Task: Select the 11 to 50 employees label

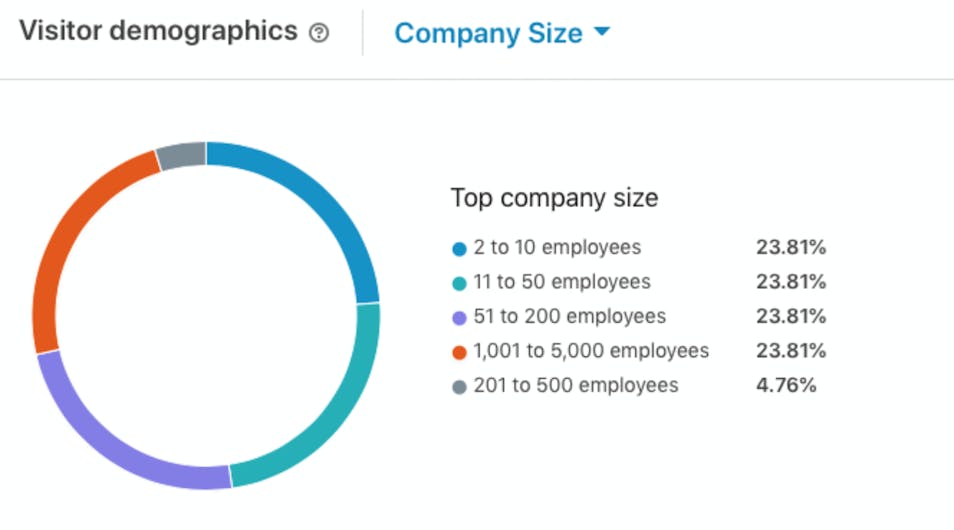Action: (562, 282)
